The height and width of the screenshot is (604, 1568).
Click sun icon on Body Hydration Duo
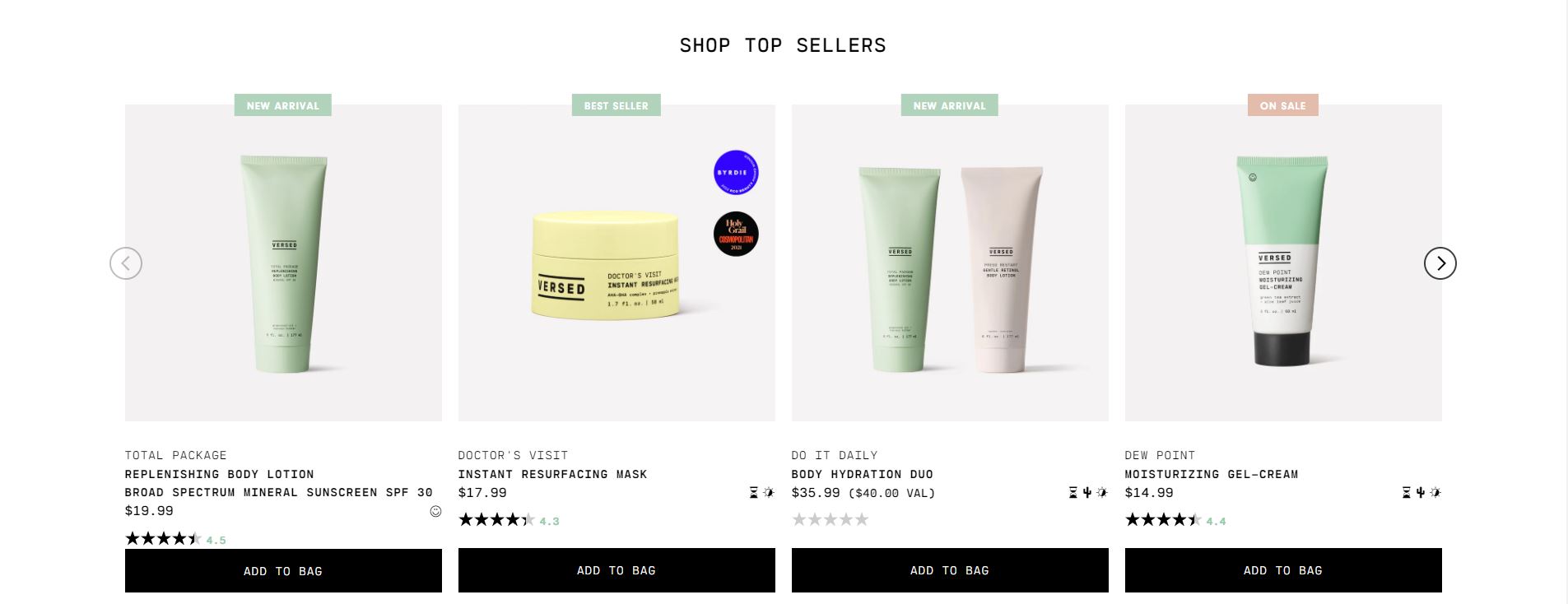(1102, 493)
